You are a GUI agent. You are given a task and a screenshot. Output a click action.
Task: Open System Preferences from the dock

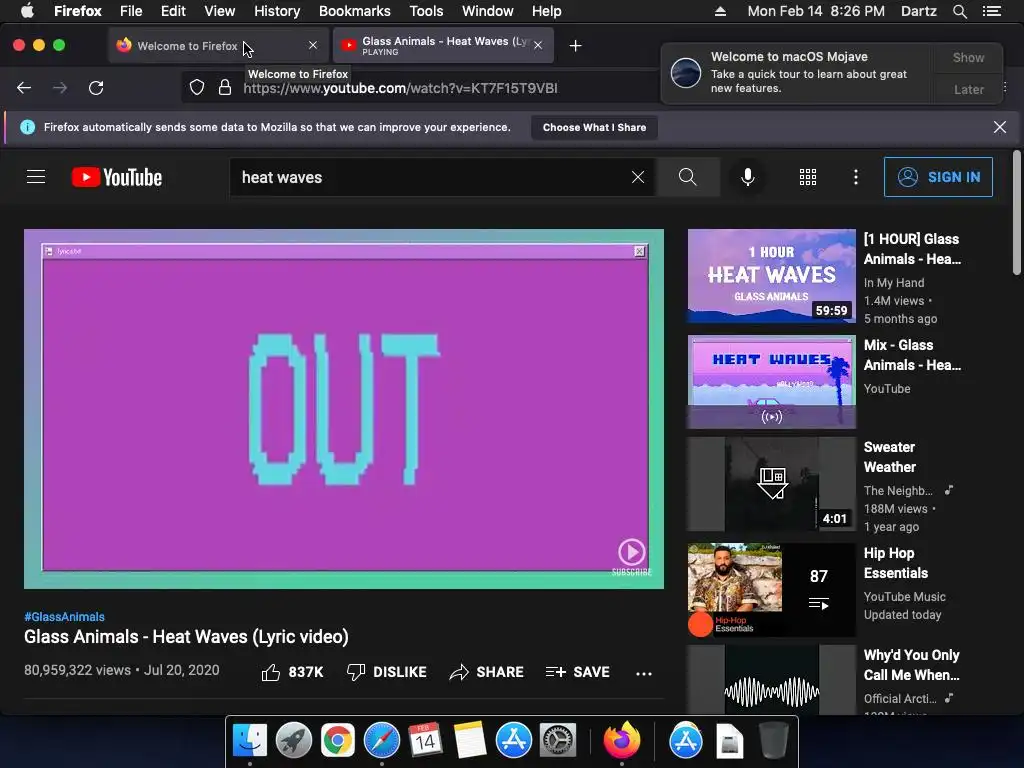point(557,741)
